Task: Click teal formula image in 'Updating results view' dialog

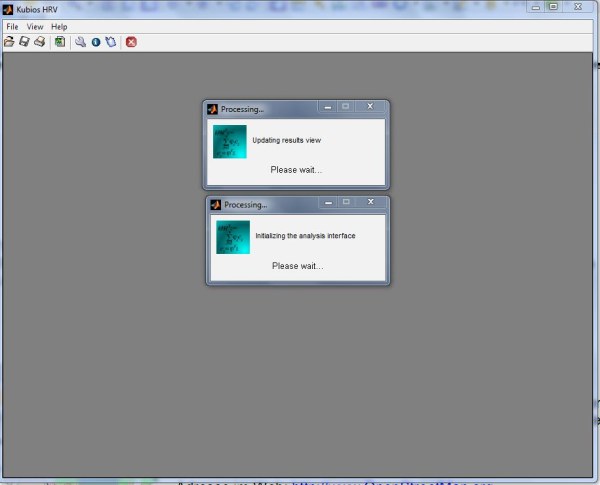Action: click(x=230, y=141)
